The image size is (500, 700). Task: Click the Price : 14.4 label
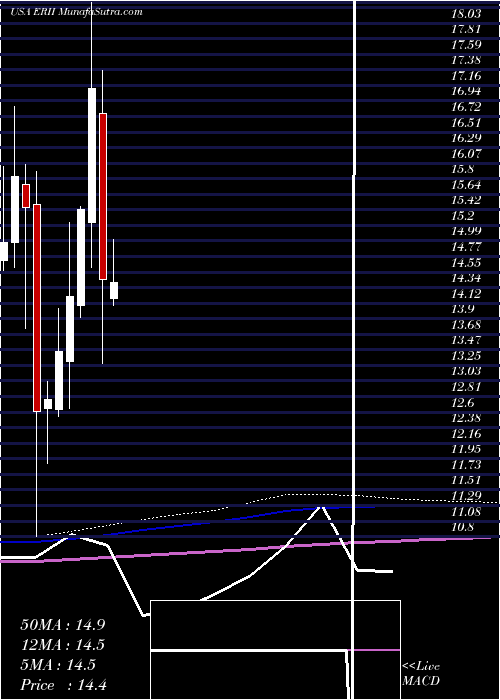63,685
